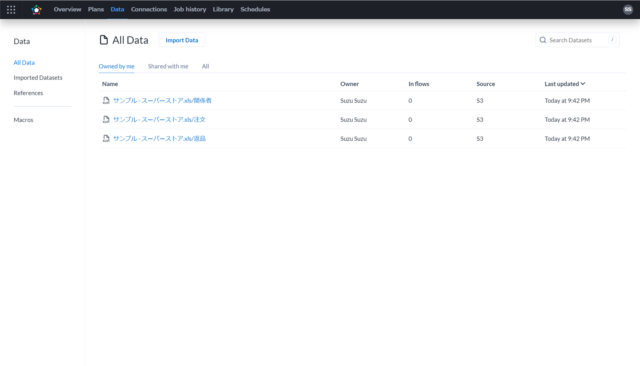Screen dimensions: 640x366
Task: Click the magnifier icon in Search Datasets
Action: pyautogui.click(x=542, y=40)
